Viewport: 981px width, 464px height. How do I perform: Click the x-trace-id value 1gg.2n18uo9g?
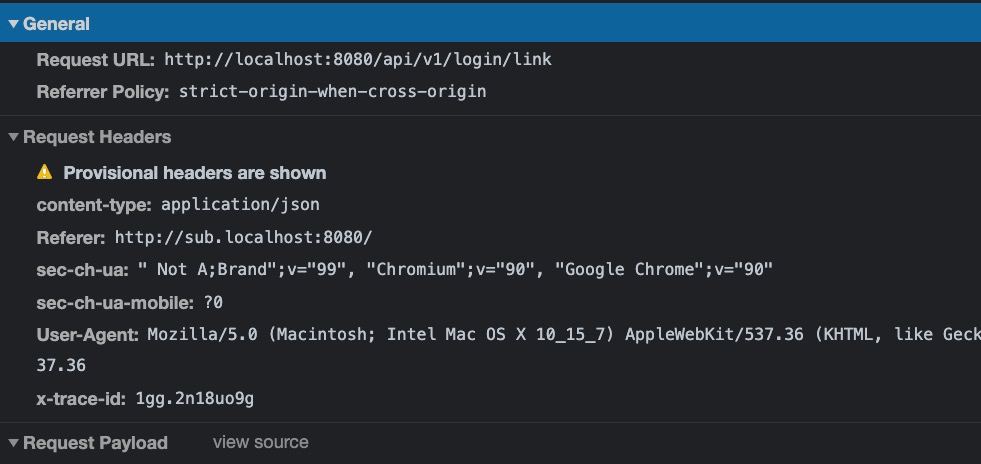pos(194,399)
